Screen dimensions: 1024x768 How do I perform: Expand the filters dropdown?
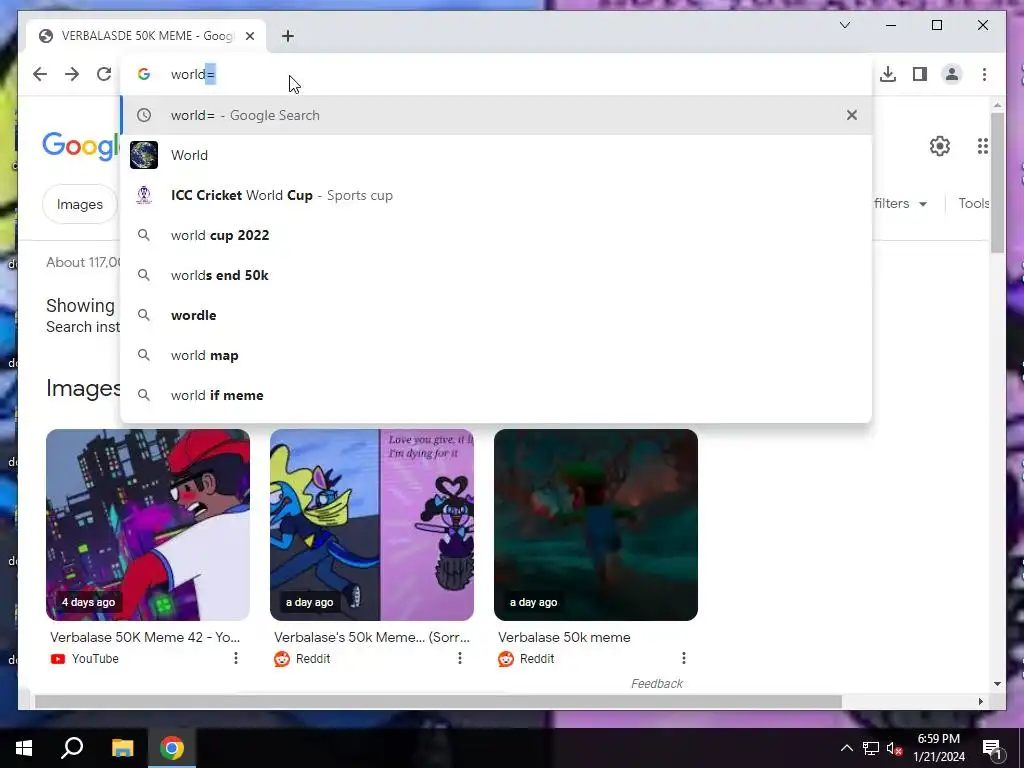[901, 204]
